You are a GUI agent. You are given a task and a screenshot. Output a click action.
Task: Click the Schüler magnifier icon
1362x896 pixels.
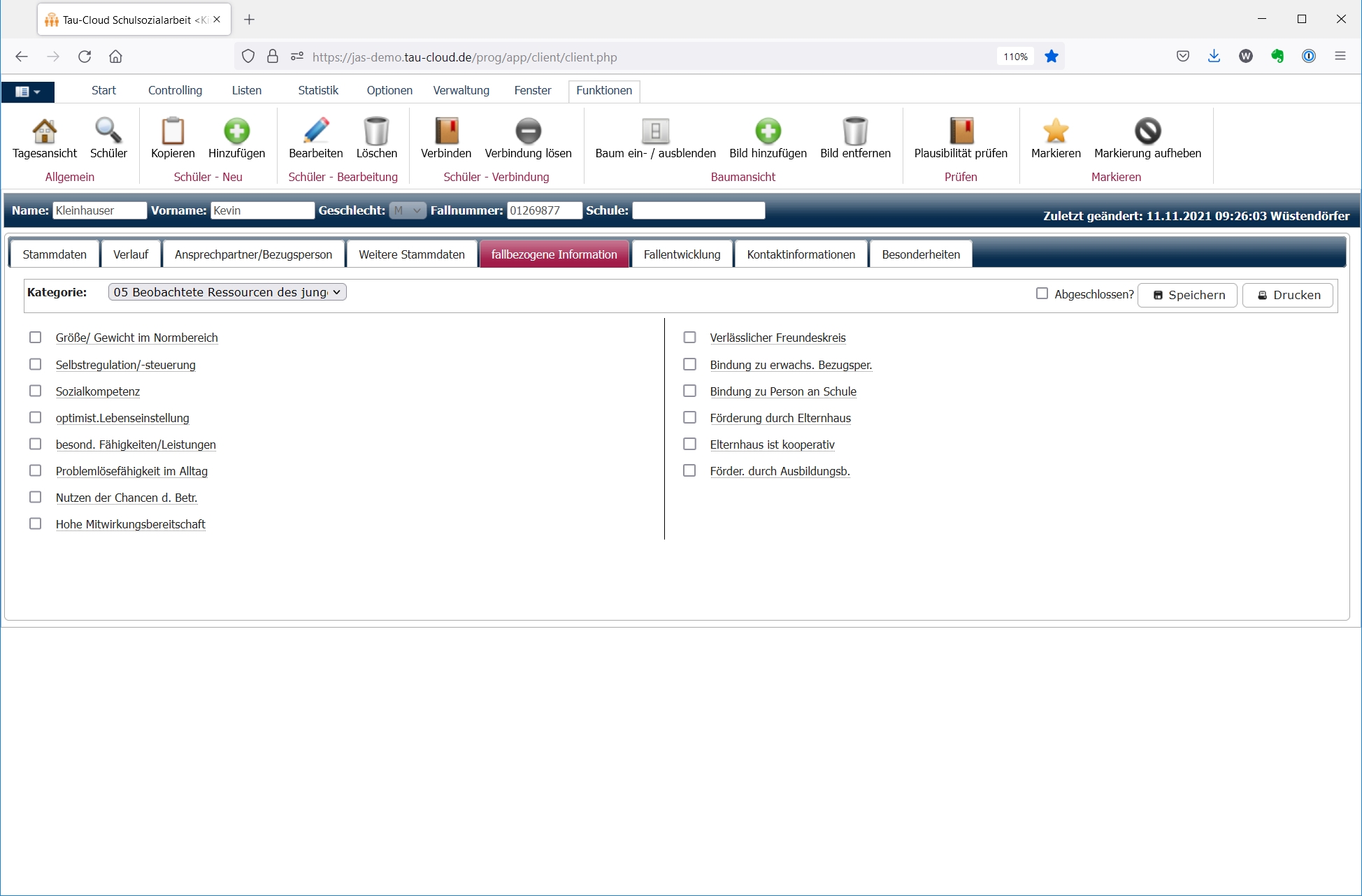point(108,131)
